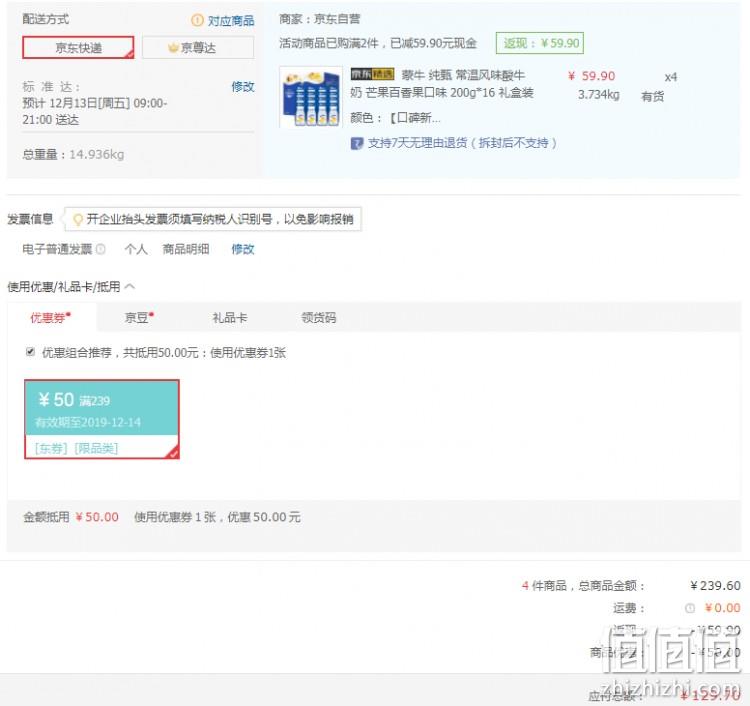Switch to the 优惠券 tab
Screen dimensions: 750x706
(x=51, y=317)
